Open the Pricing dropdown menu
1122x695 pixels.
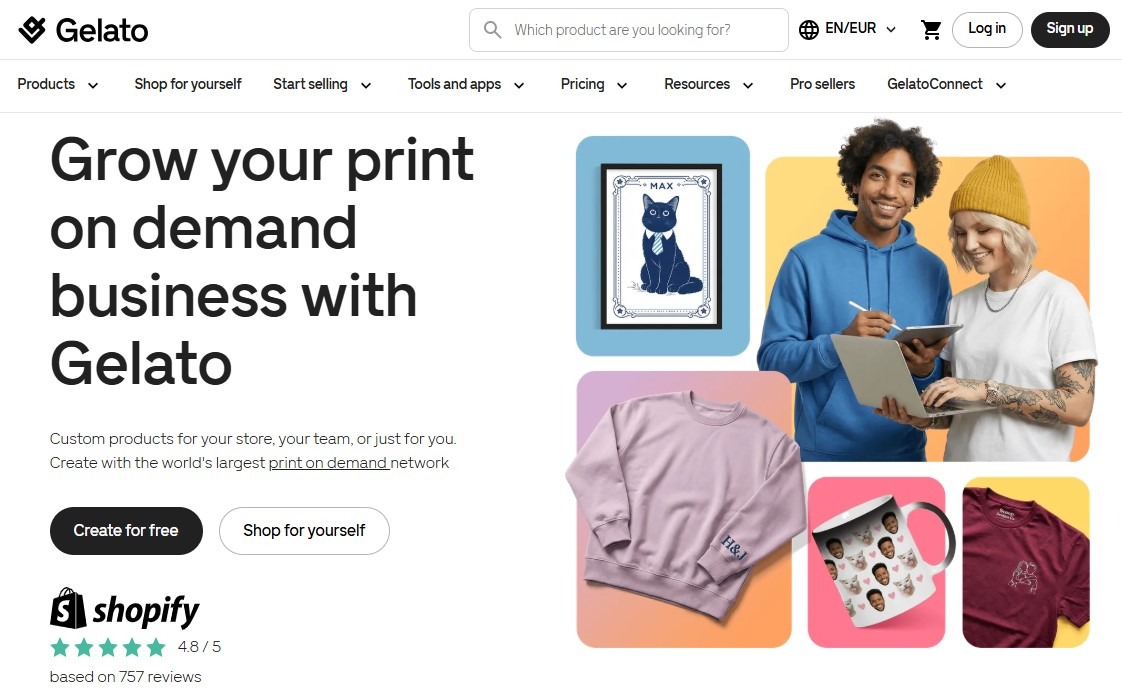(x=594, y=84)
